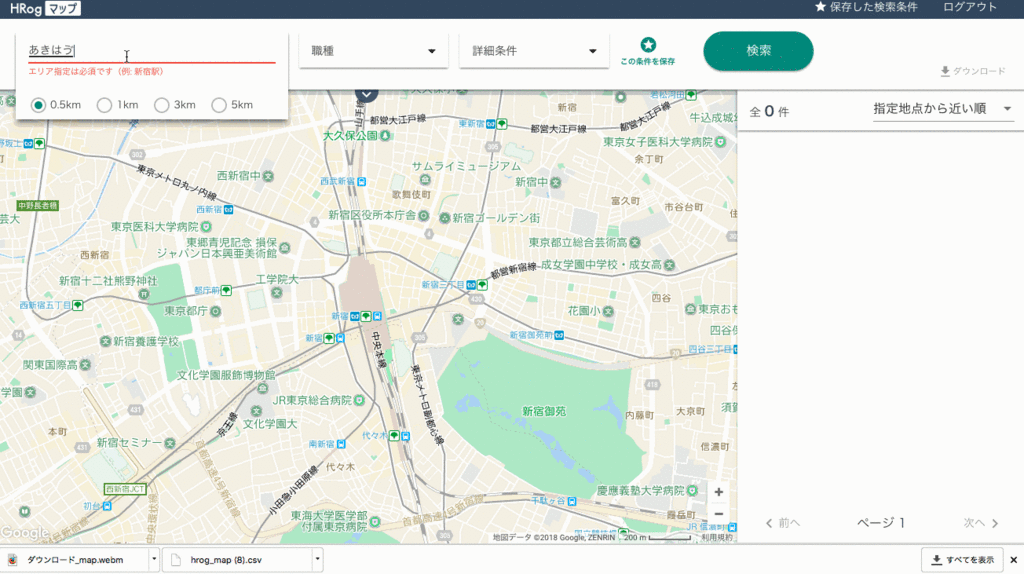Image resolution: width=1024 pixels, height=574 pixels.
Task: Click the 大久保公園 park marker
Action: pos(385,136)
